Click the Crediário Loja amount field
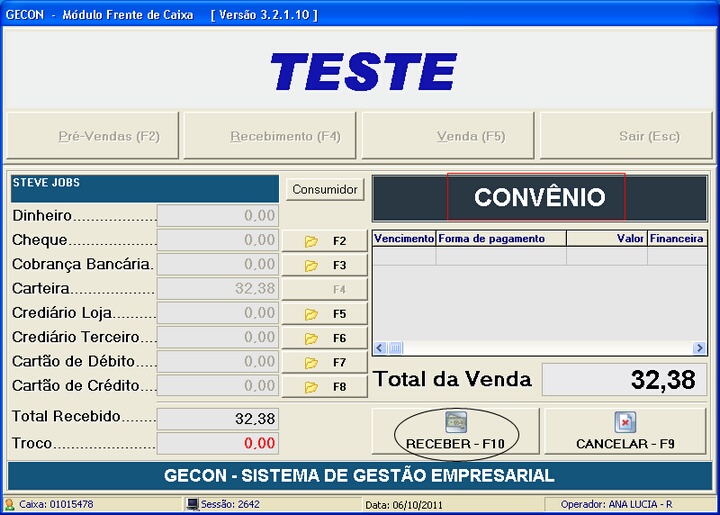This screenshot has width=720, height=515. [x=218, y=313]
